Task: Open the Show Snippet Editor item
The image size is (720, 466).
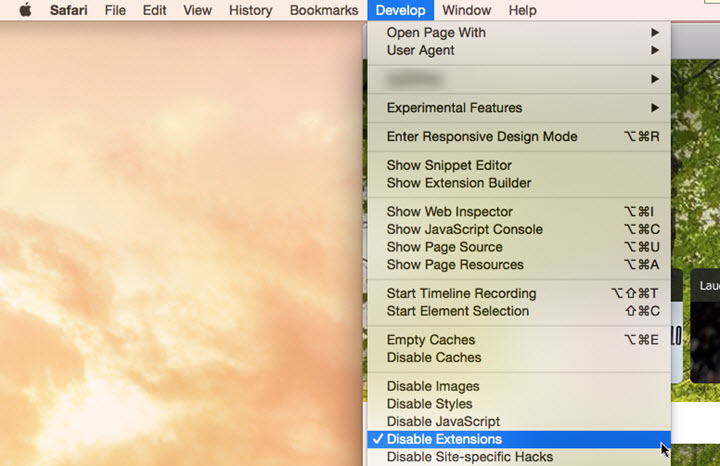Action: pos(449,166)
